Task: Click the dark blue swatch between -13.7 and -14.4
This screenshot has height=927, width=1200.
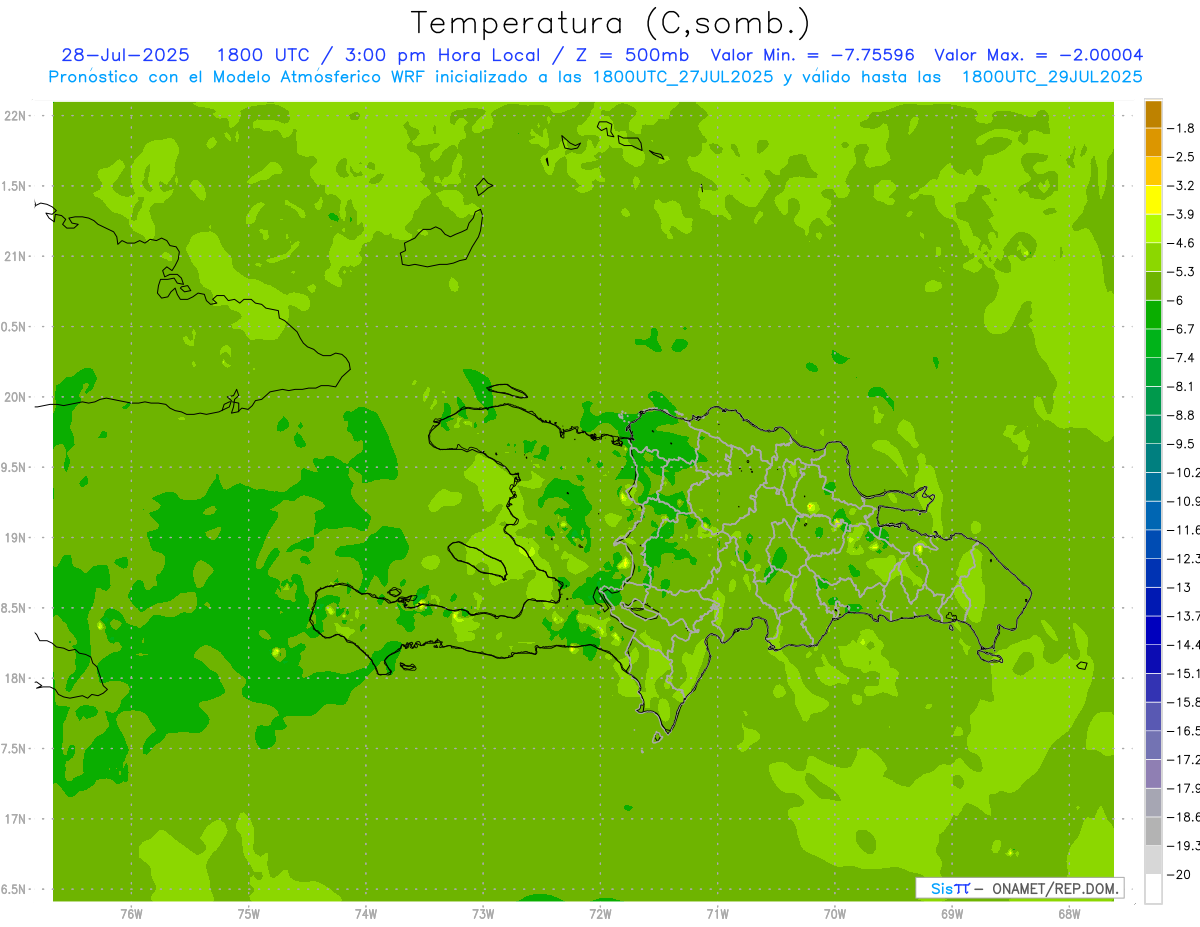Action: [1153, 630]
